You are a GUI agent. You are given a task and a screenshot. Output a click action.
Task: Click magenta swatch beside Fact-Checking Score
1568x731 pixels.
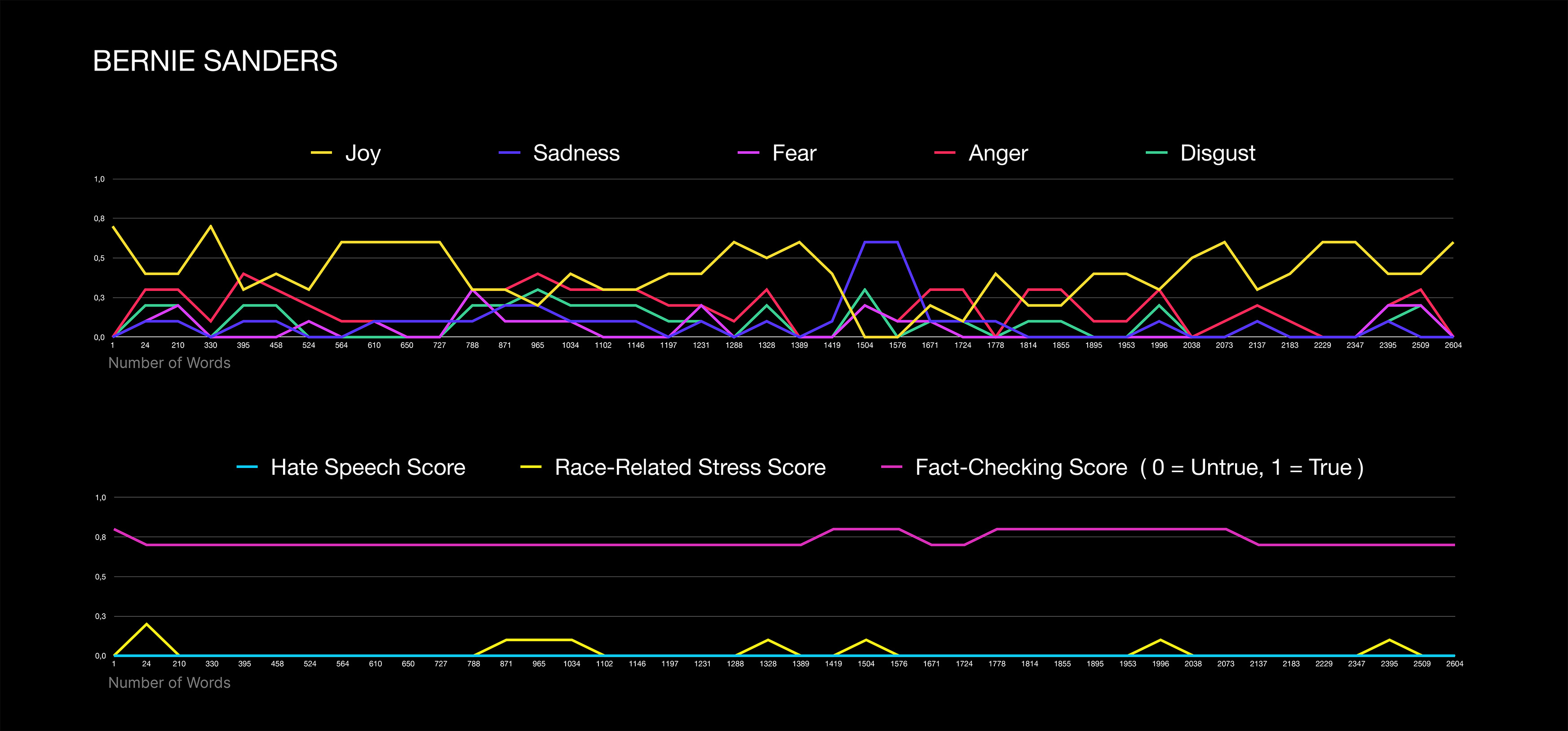tap(892, 467)
